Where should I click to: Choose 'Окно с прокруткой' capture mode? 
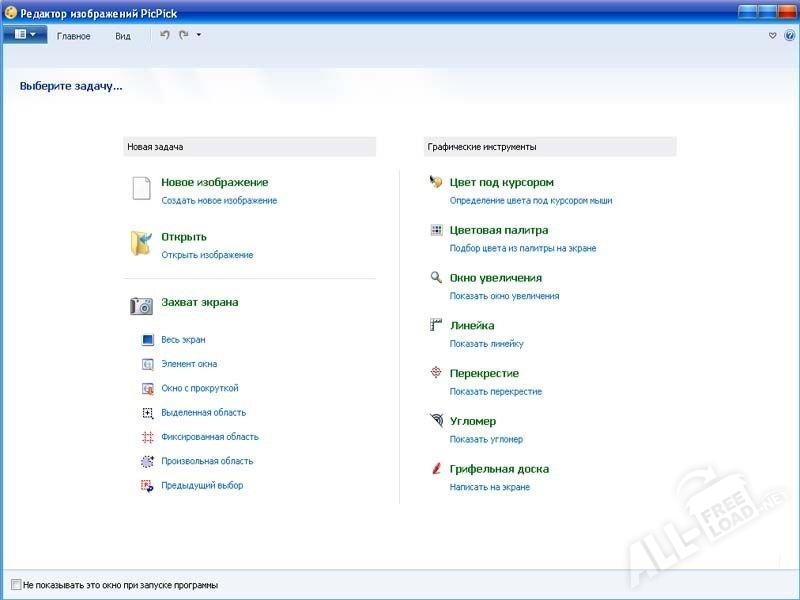[x=200, y=388]
